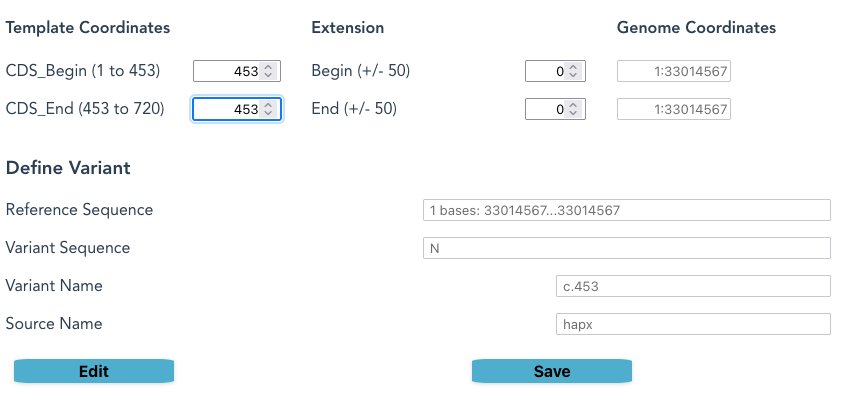This screenshot has width=842, height=400.
Task: Select the End extension number box
Action: click(545, 109)
